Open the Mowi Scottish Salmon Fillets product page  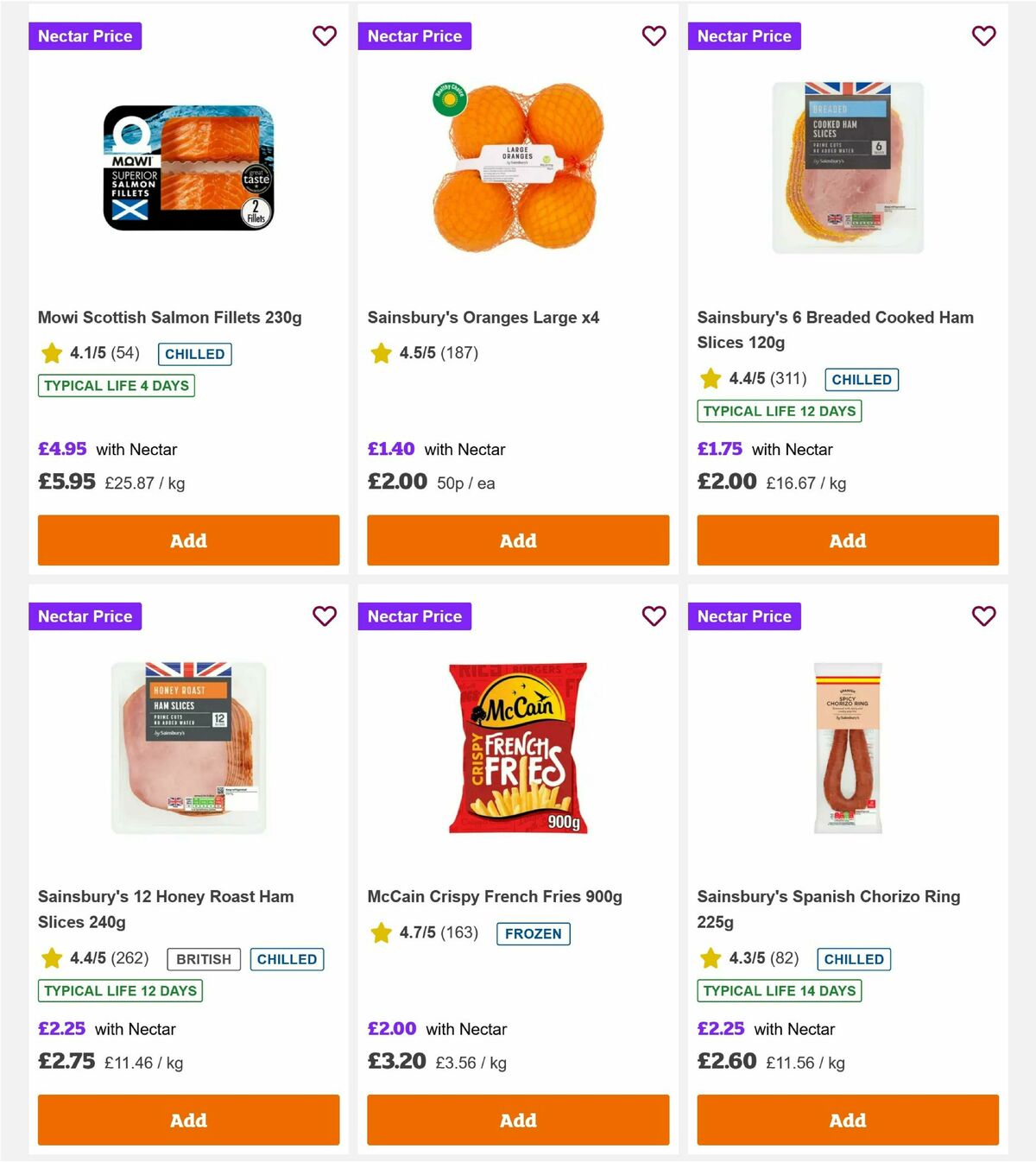pos(170,317)
